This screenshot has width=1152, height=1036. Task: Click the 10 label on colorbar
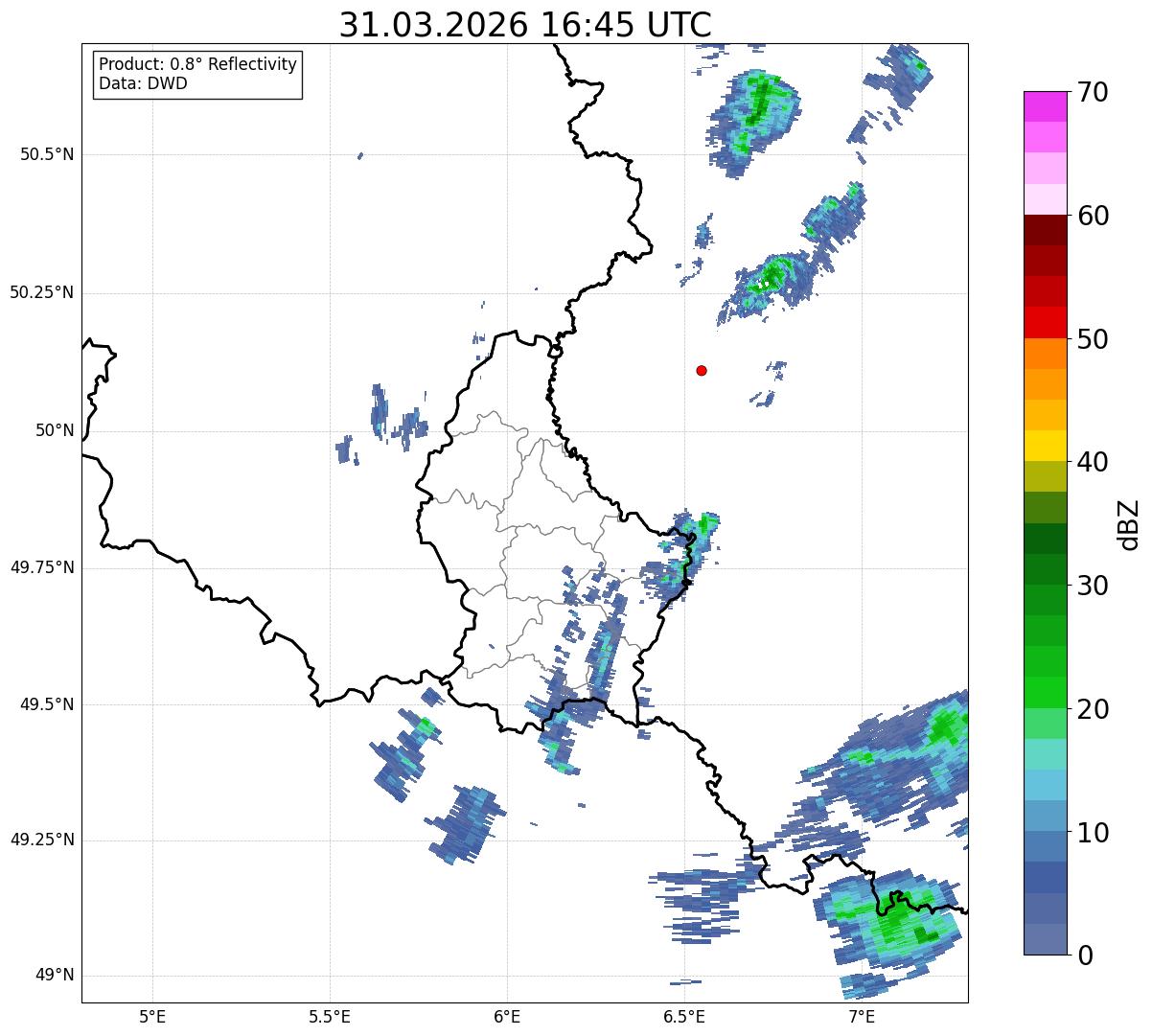point(1093,833)
